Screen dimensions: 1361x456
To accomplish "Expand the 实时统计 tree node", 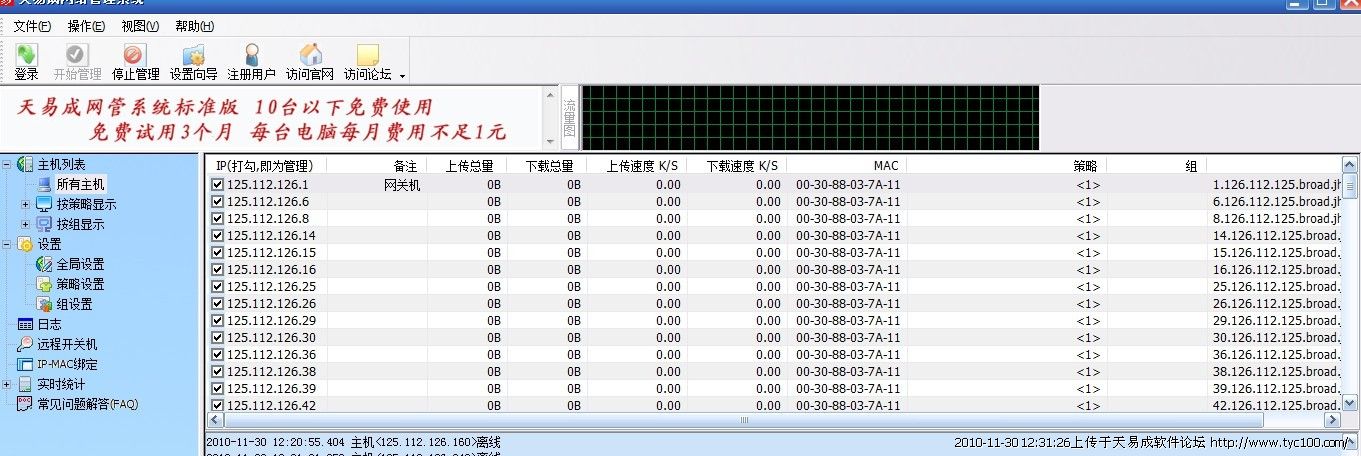I will (x=8, y=384).
